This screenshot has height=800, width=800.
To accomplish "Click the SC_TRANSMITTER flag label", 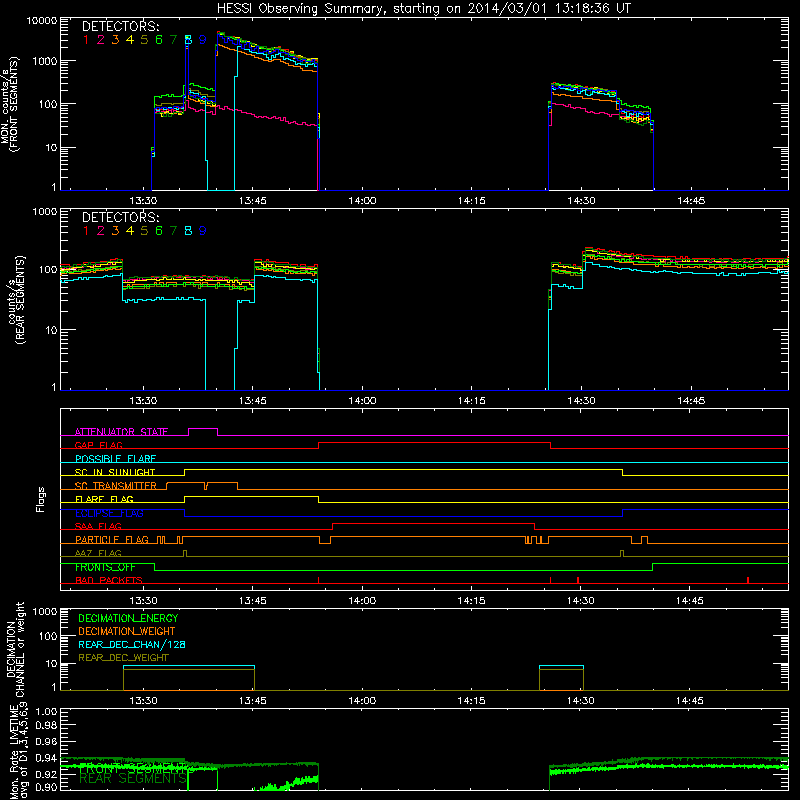I will click(x=116, y=486).
